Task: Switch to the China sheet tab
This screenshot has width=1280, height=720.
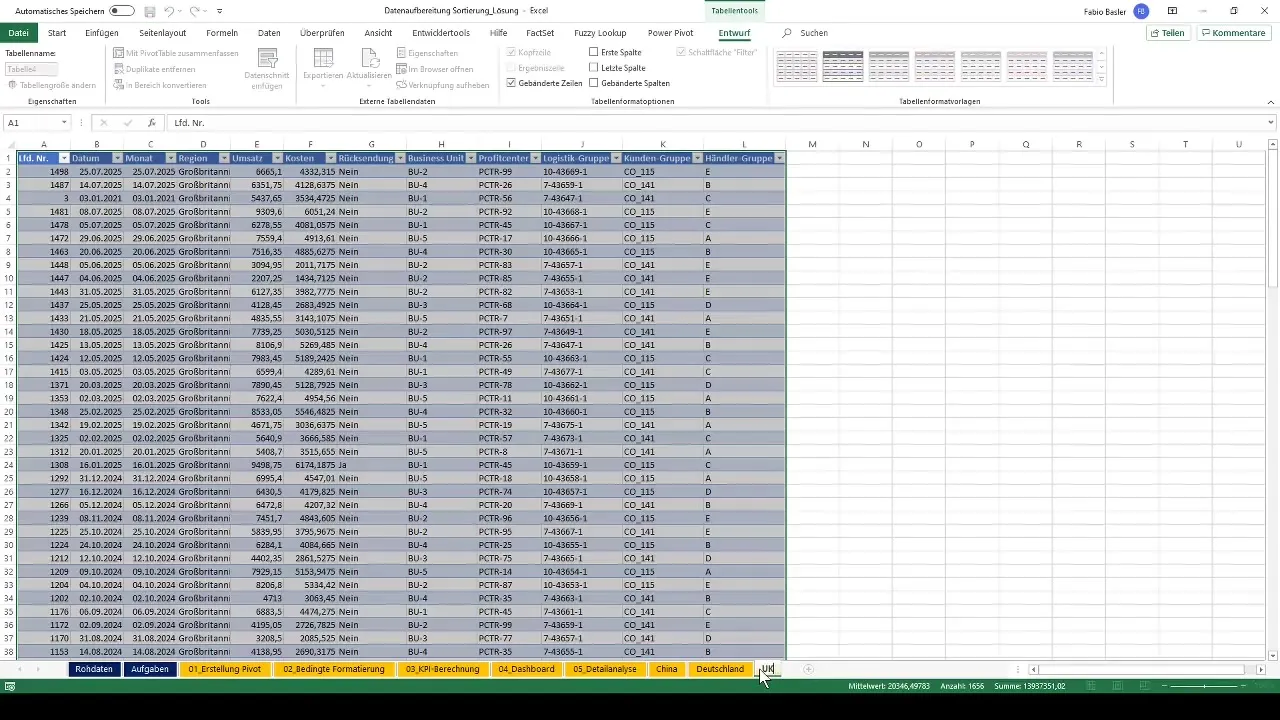Action: (667, 669)
